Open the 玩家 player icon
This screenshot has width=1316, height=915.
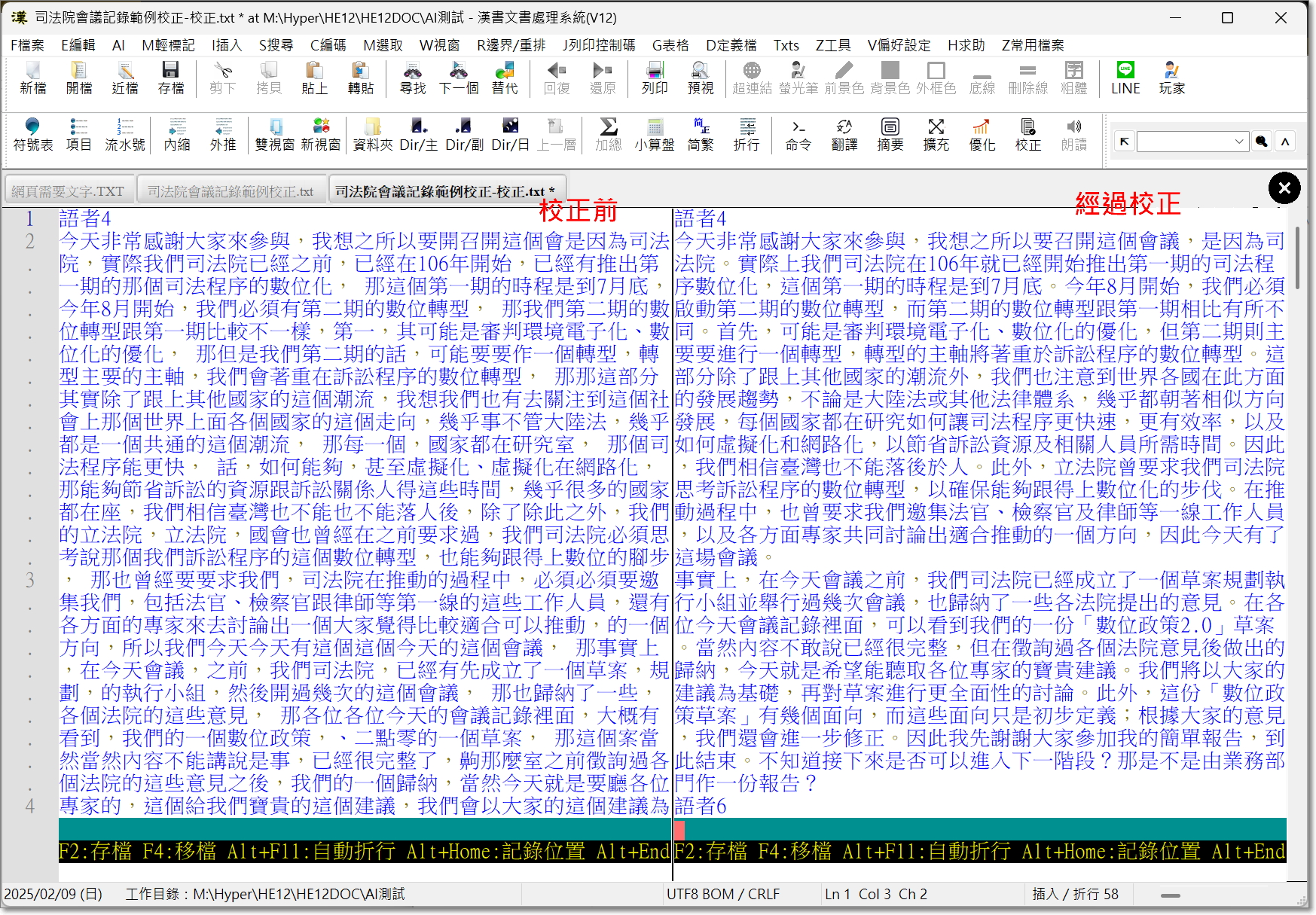tap(1172, 78)
